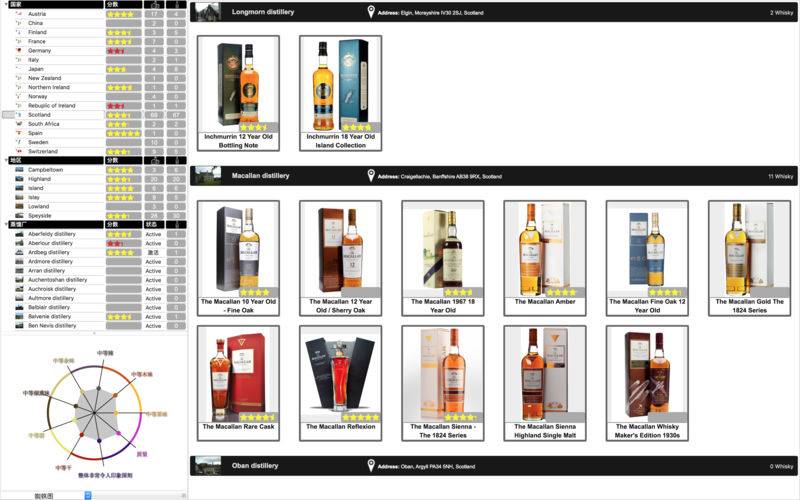Screen dimensions: 800x500
Task: Click the Speyside region thumbnail icon
Action: tap(19, 215)
